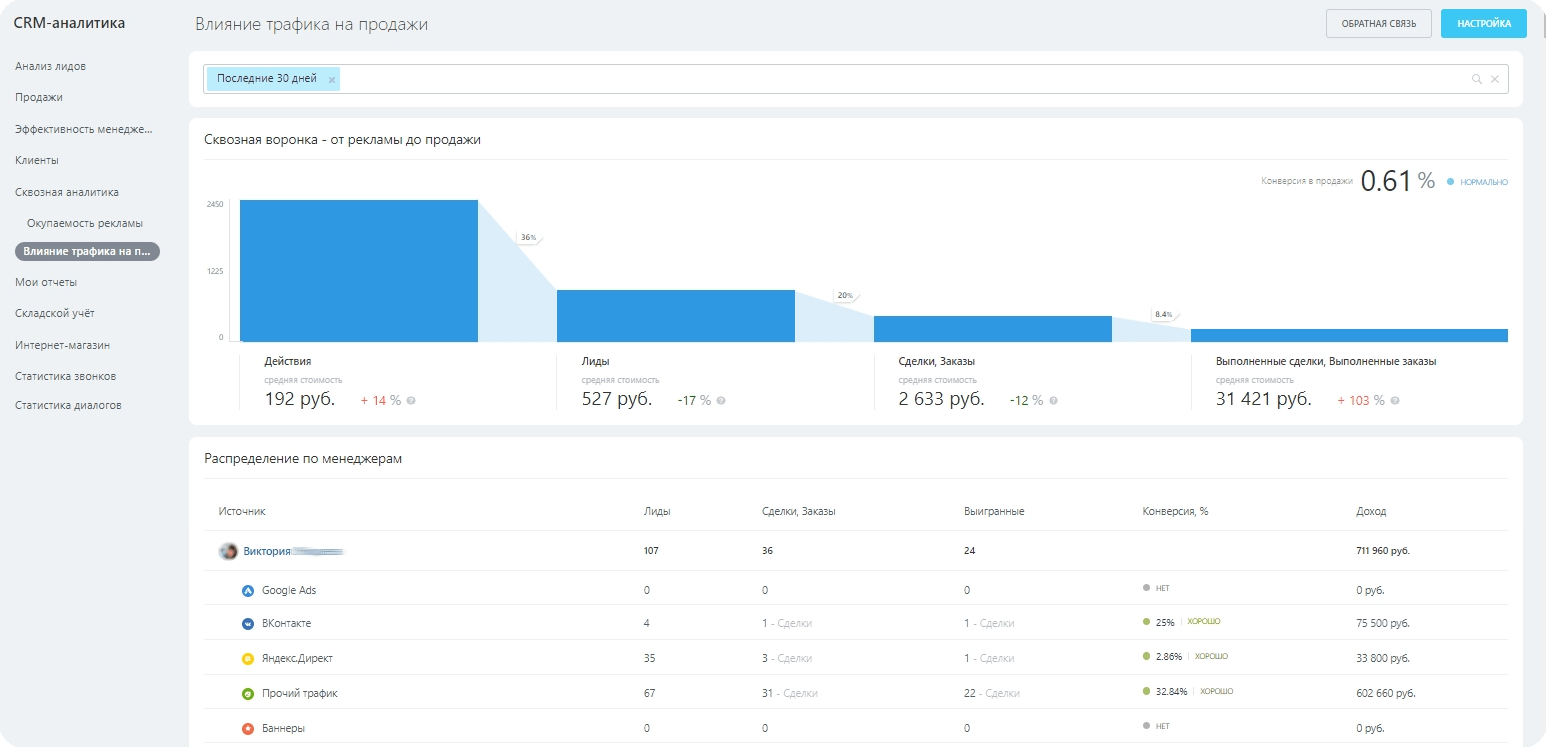Open Анализ лидов in sidebar
This screenshot has width=1546, height=747.
click(x=51, y=66)
